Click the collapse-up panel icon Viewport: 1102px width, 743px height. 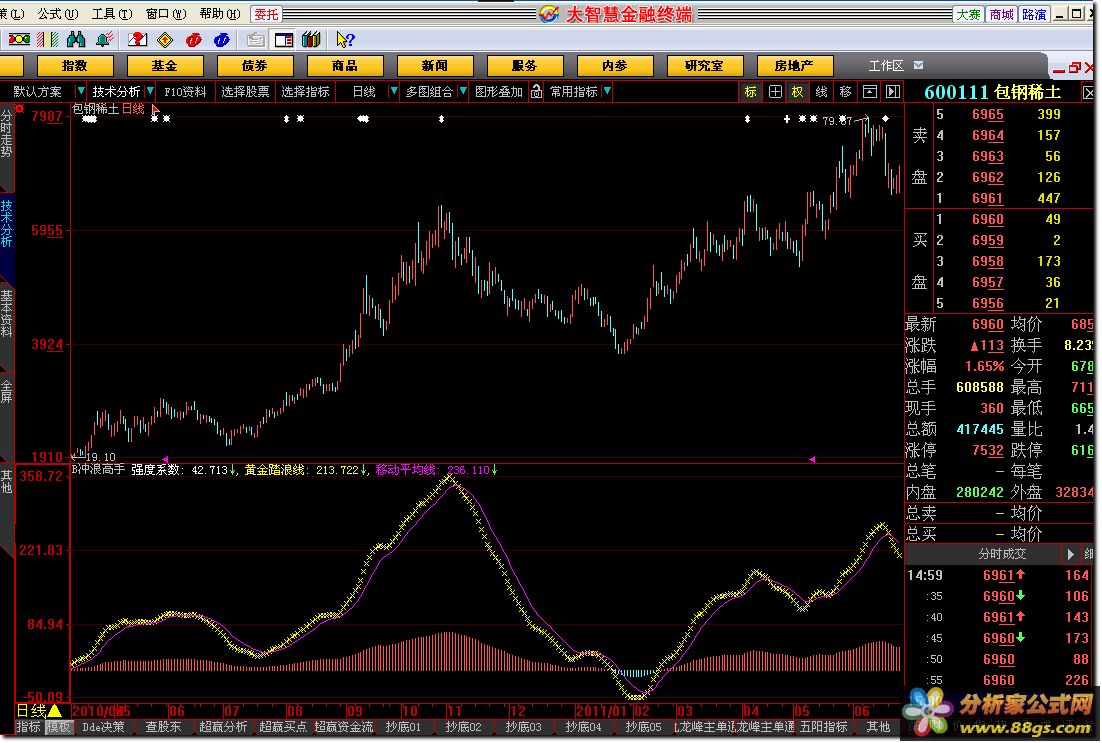(x=869, y=91)
